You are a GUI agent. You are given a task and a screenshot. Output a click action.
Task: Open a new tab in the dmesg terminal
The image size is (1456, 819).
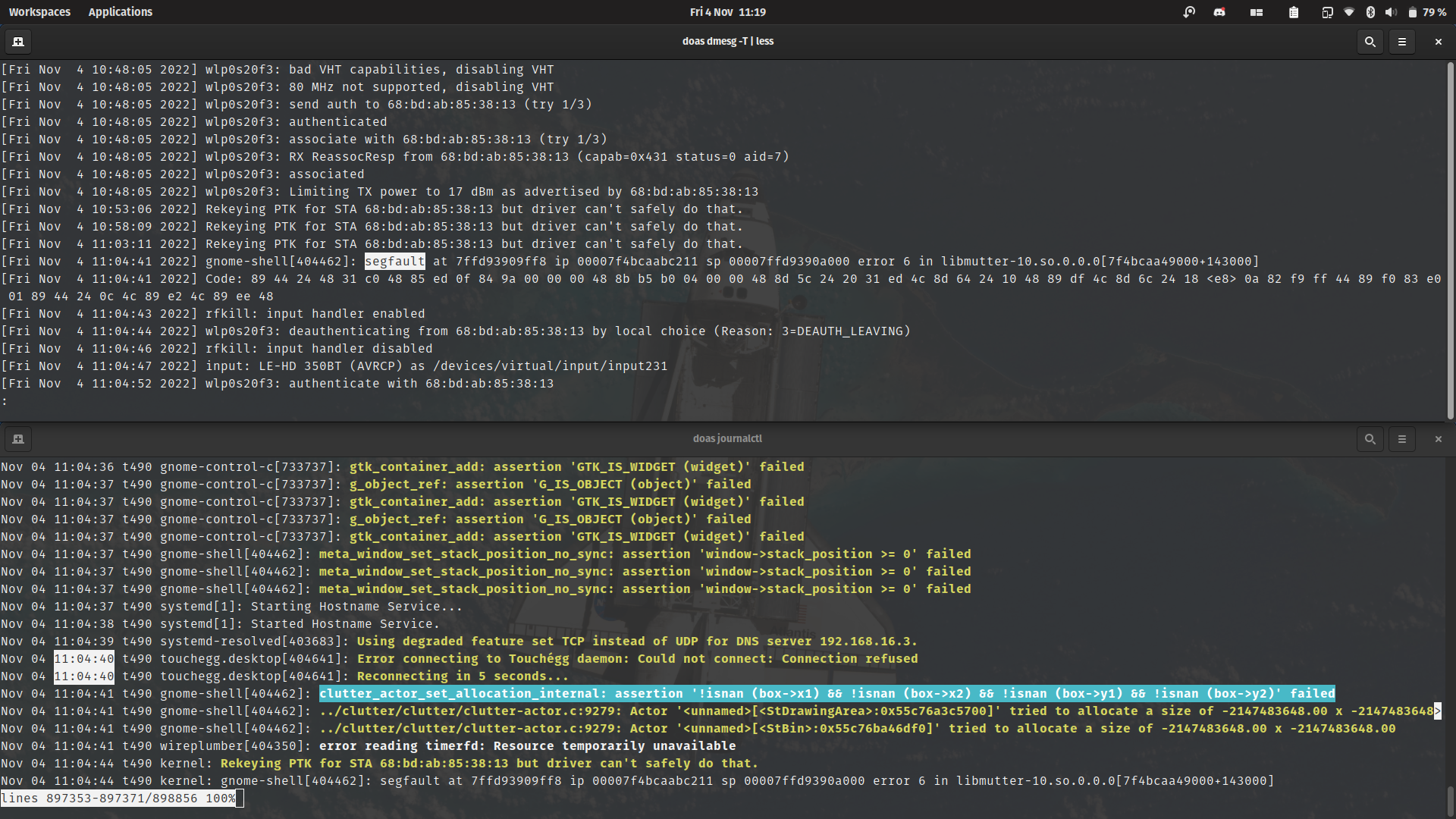click(17, 42)
